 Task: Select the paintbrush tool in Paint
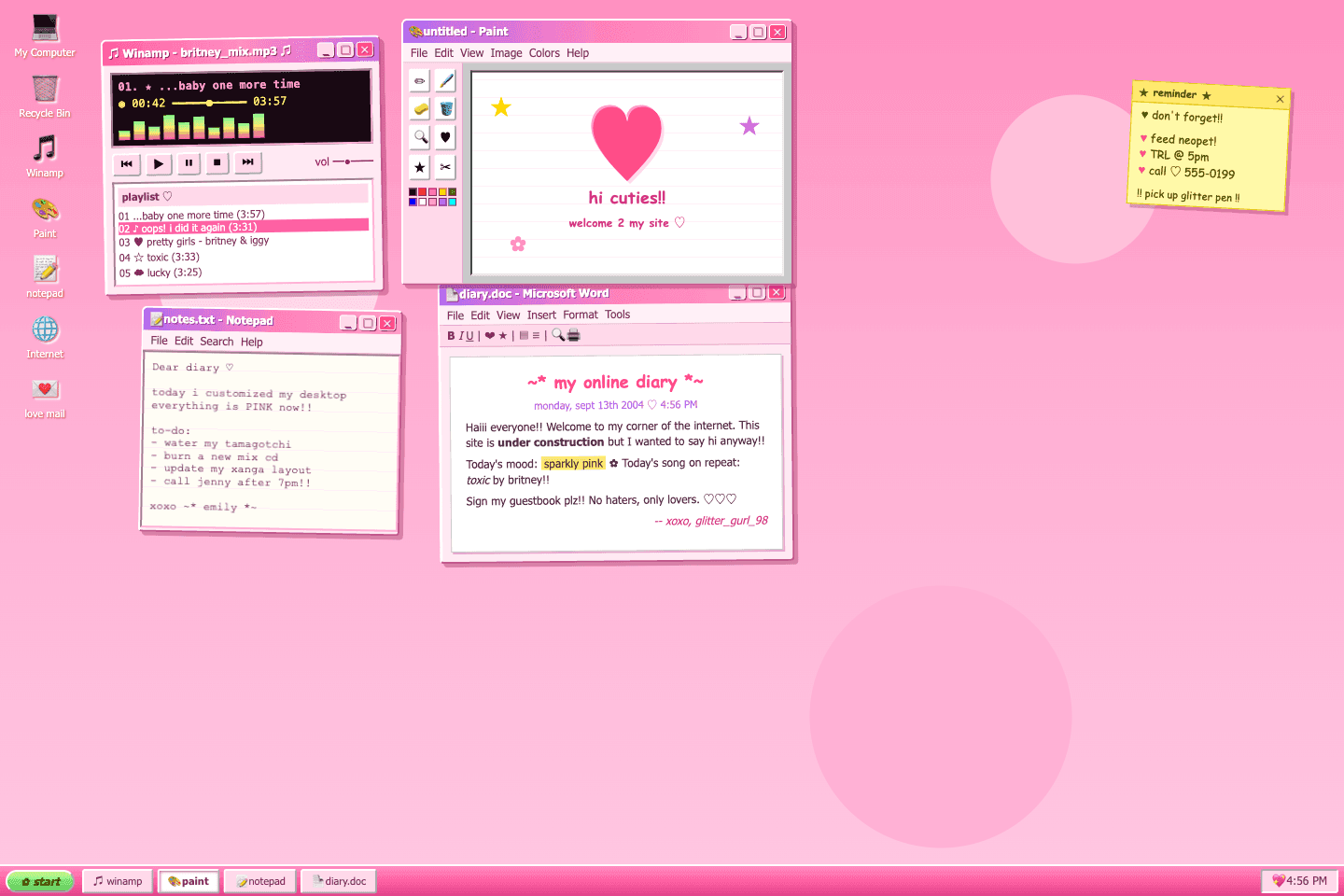446,81
